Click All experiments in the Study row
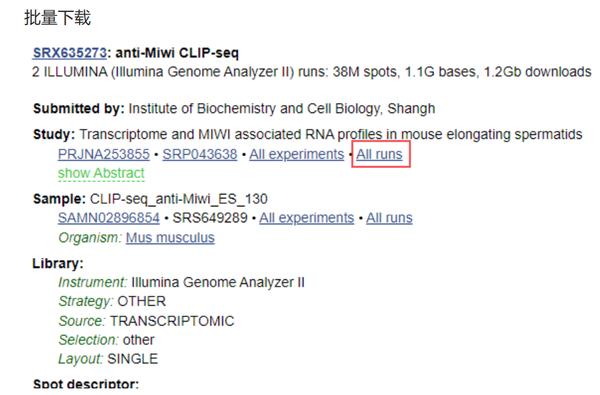Image resolution: width=600 pixels, height=395 pixels. 297,154
